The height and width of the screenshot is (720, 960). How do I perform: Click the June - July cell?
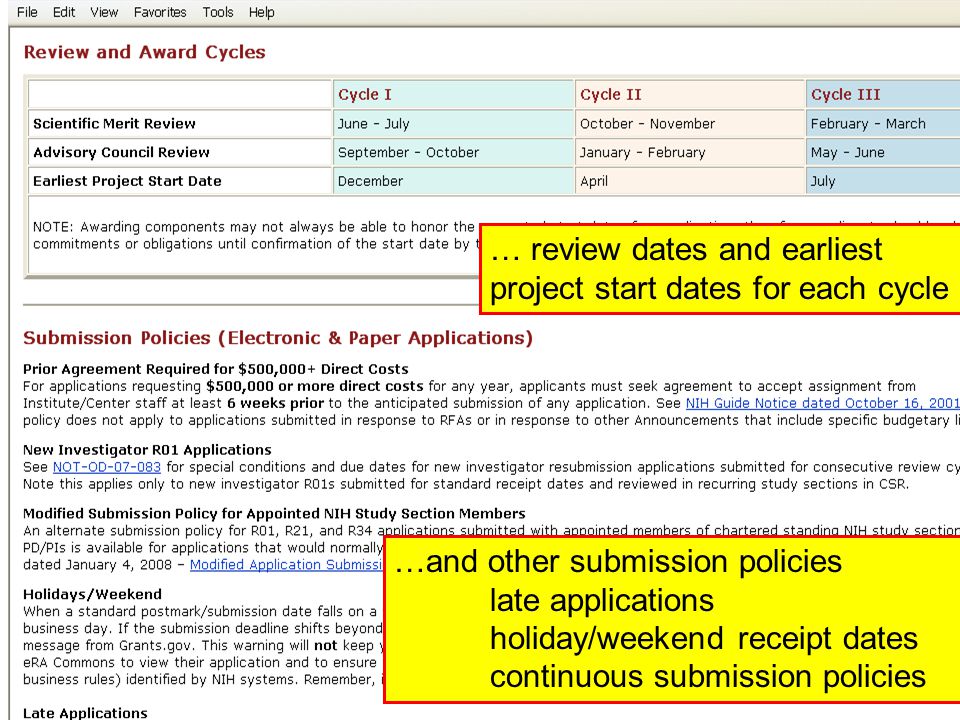(453, 124)
